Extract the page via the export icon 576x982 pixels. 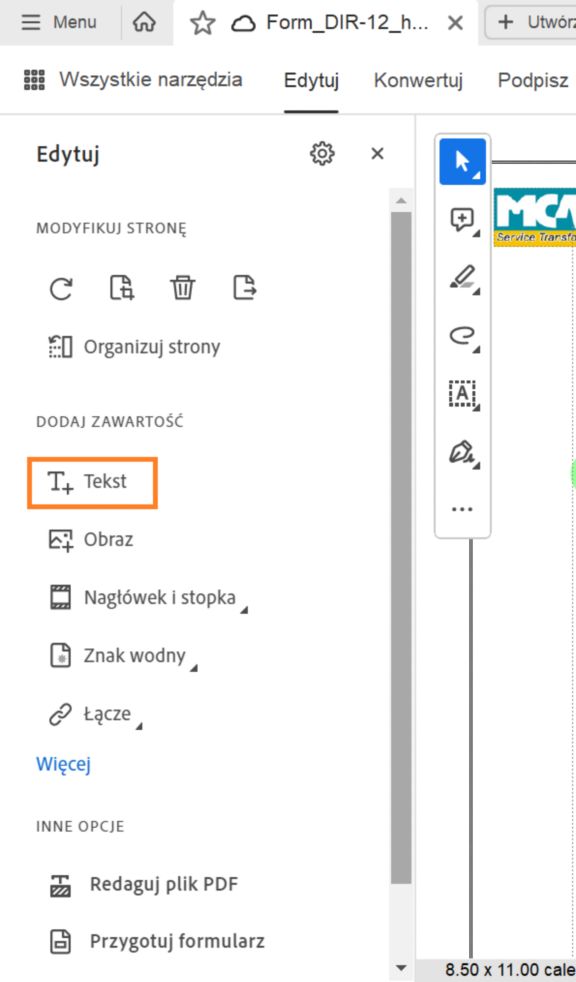242,289
